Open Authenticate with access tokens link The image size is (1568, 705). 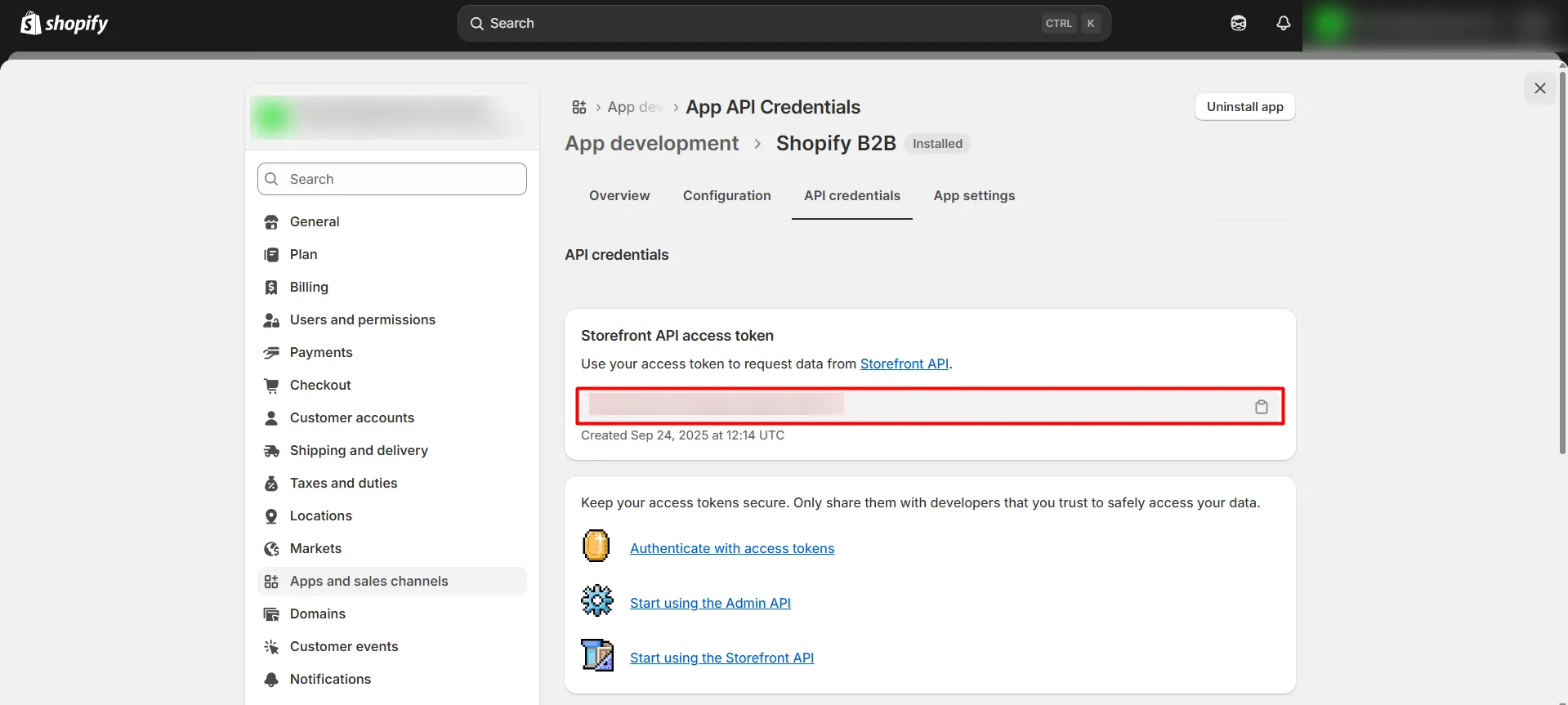tap(732, 548)
